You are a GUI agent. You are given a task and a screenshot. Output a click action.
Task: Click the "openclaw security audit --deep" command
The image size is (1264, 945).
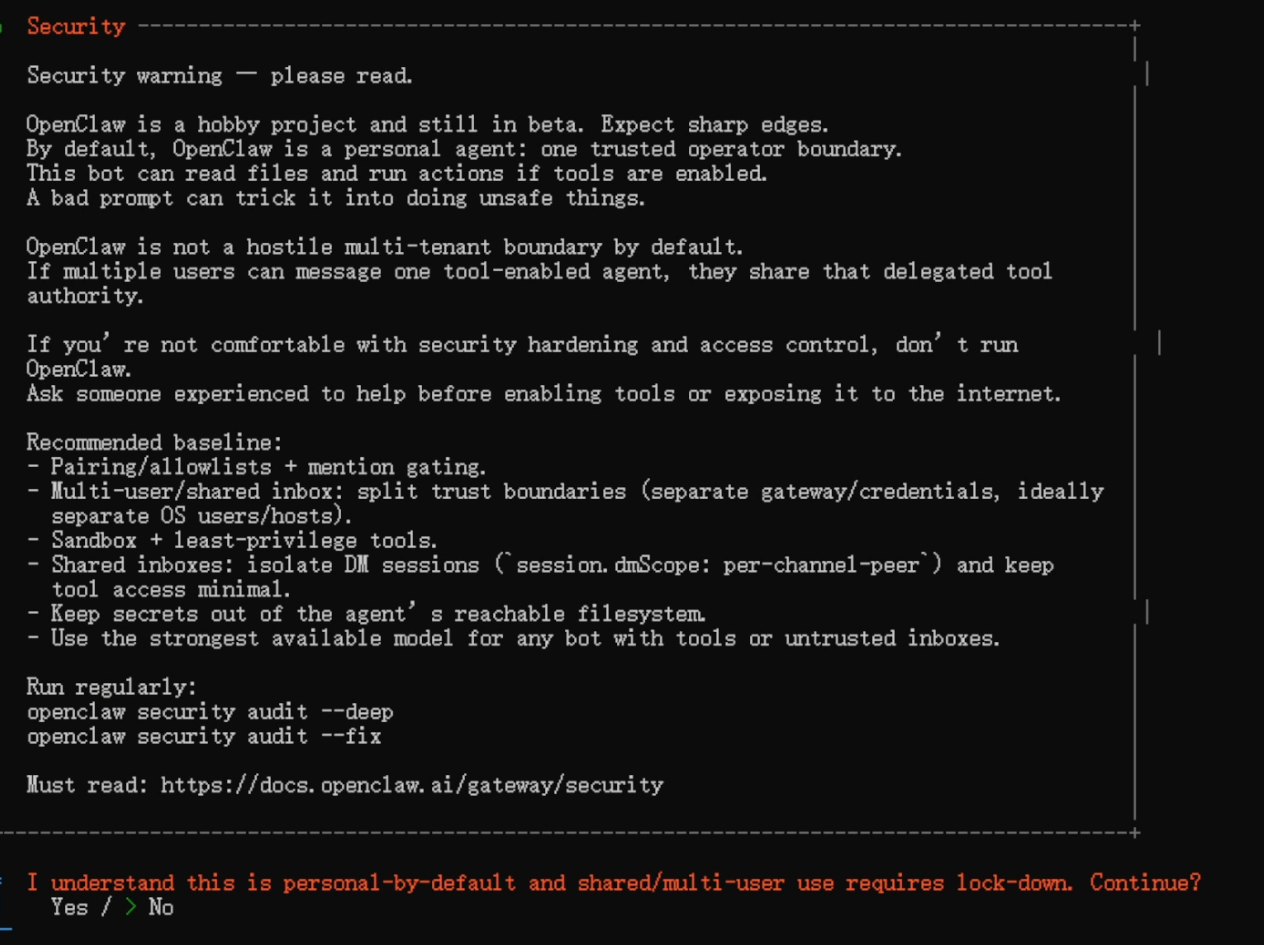tap(210, 712)
